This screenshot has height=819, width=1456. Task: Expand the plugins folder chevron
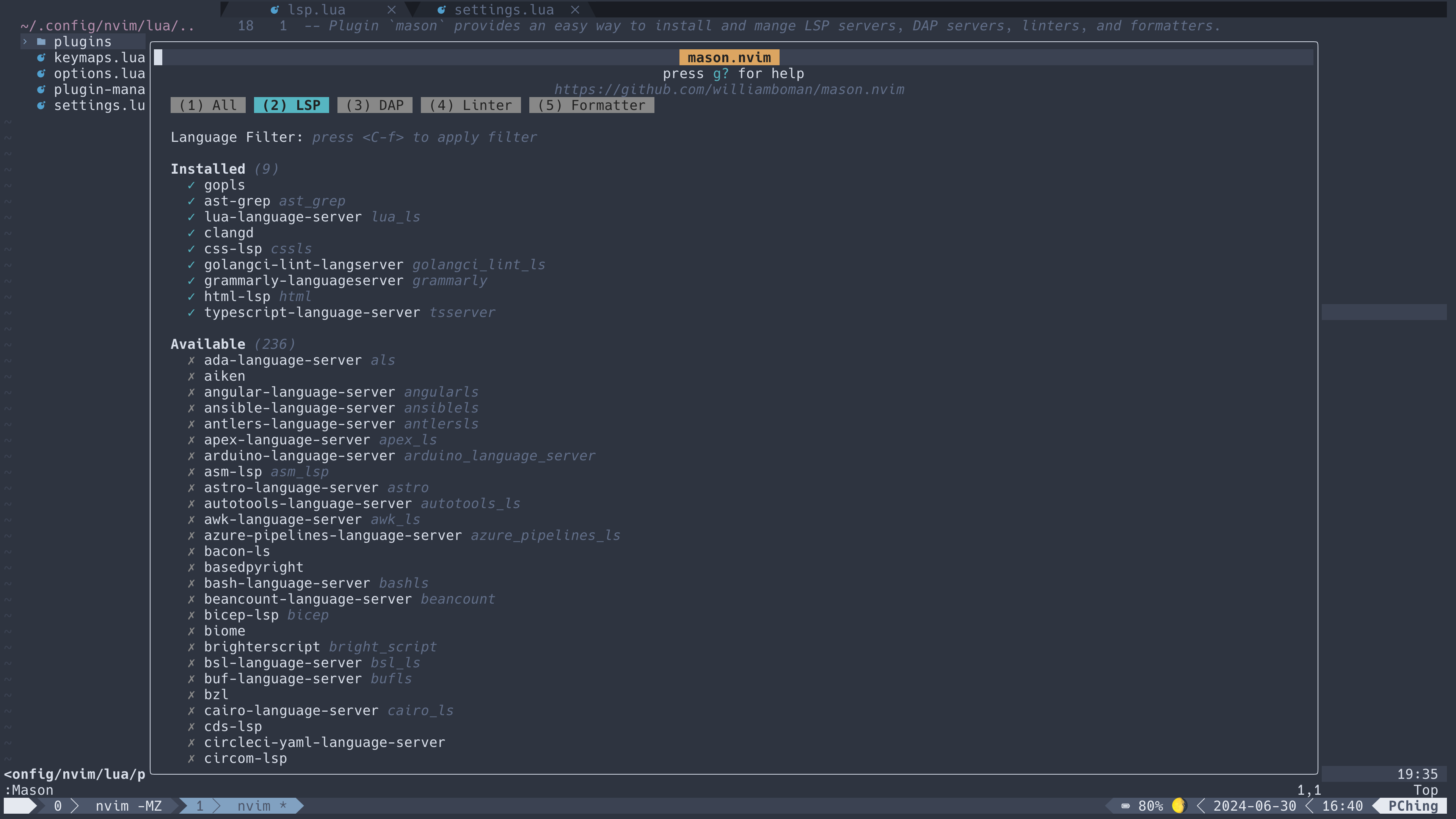(25, 42)
